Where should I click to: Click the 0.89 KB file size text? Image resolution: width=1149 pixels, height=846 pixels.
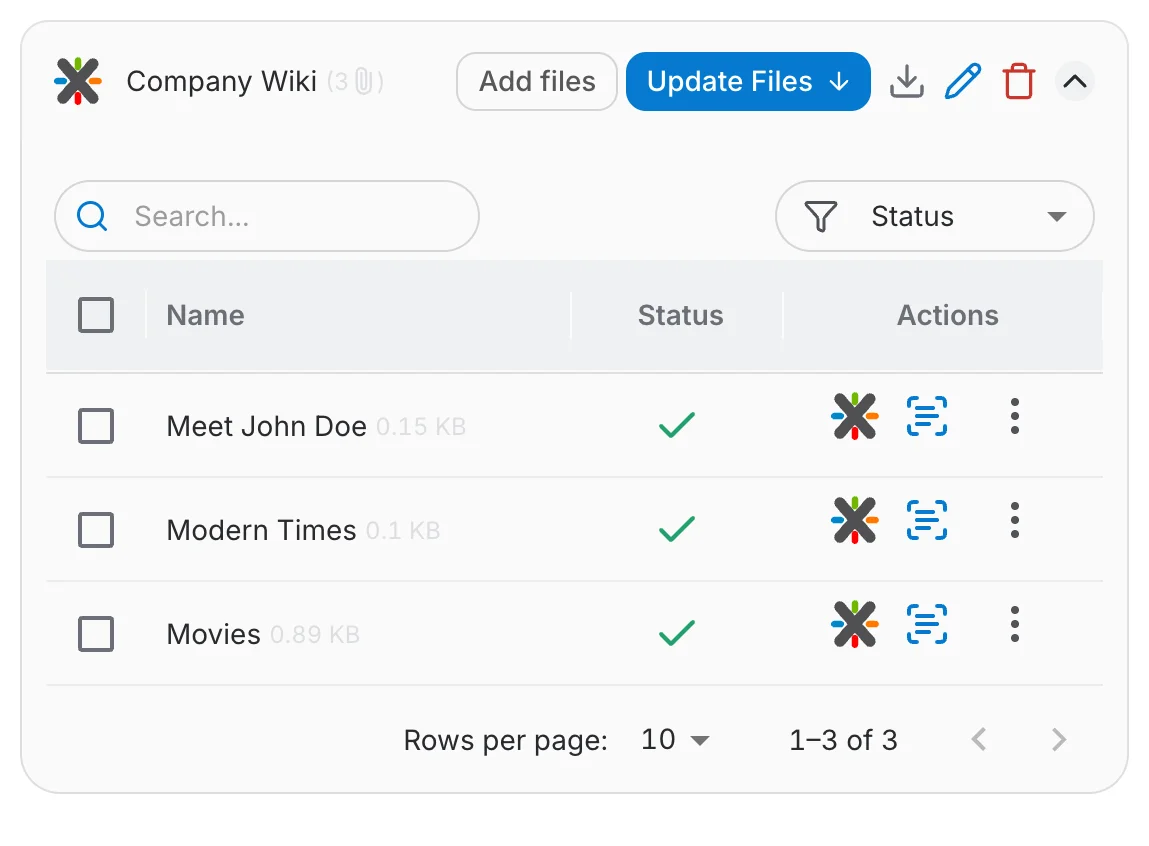314,635
